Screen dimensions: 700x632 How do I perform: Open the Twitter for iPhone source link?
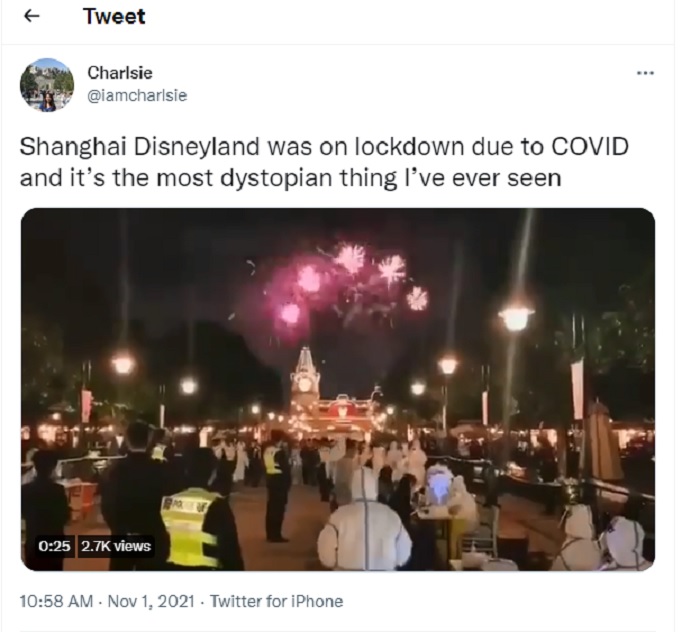pyautogui.click(x=276, y=601)
